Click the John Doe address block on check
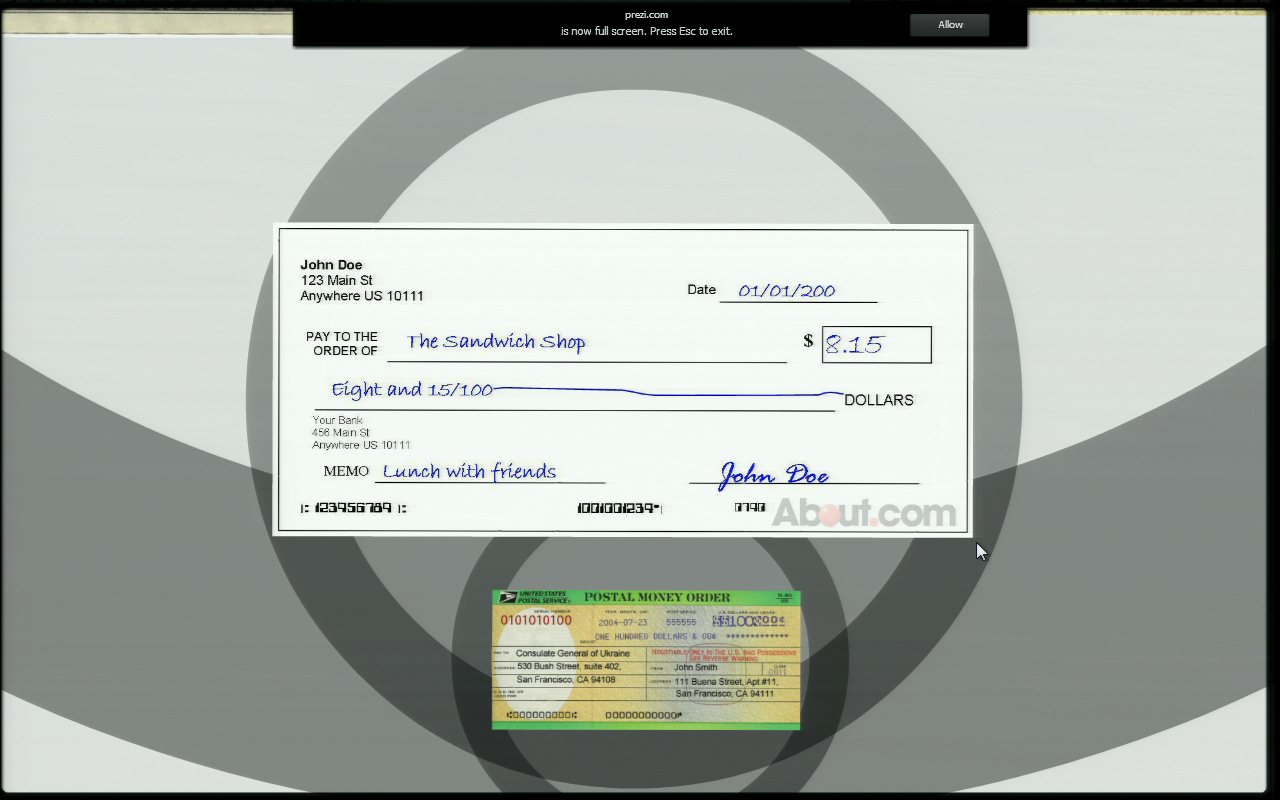 point(361,280)
